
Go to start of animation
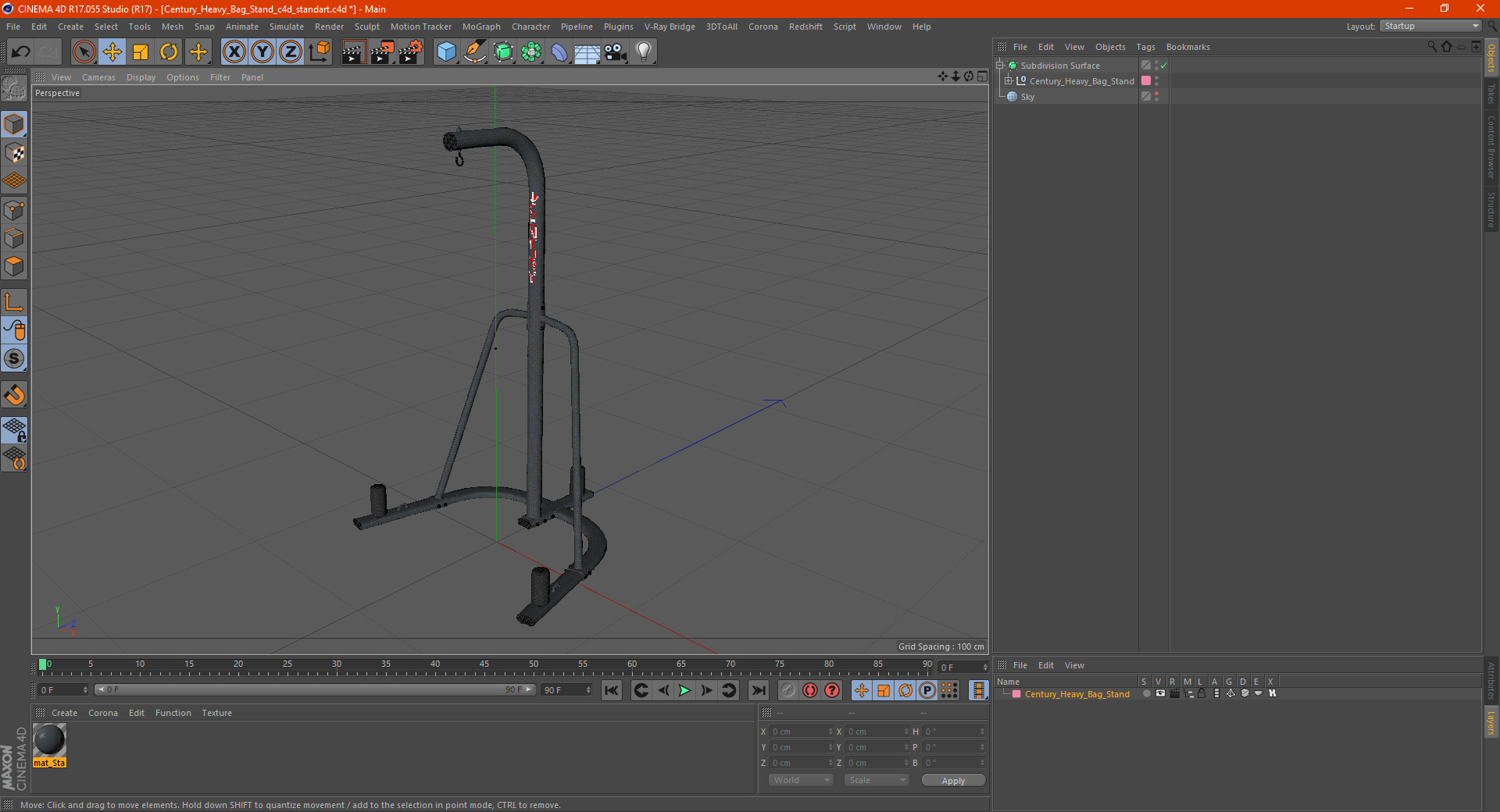click(x=612, y=690)
